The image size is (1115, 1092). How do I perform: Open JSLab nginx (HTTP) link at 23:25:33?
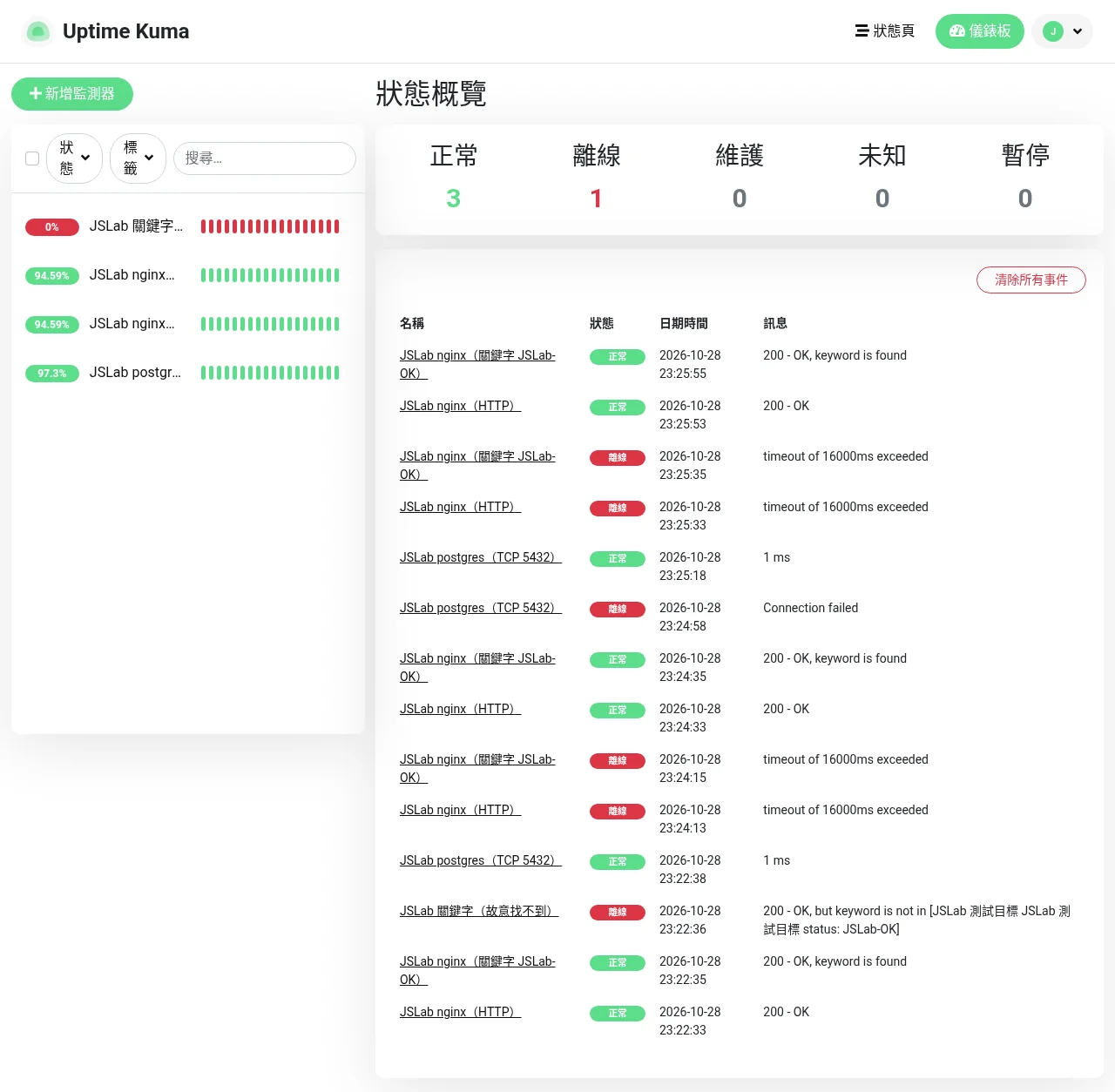460,507
